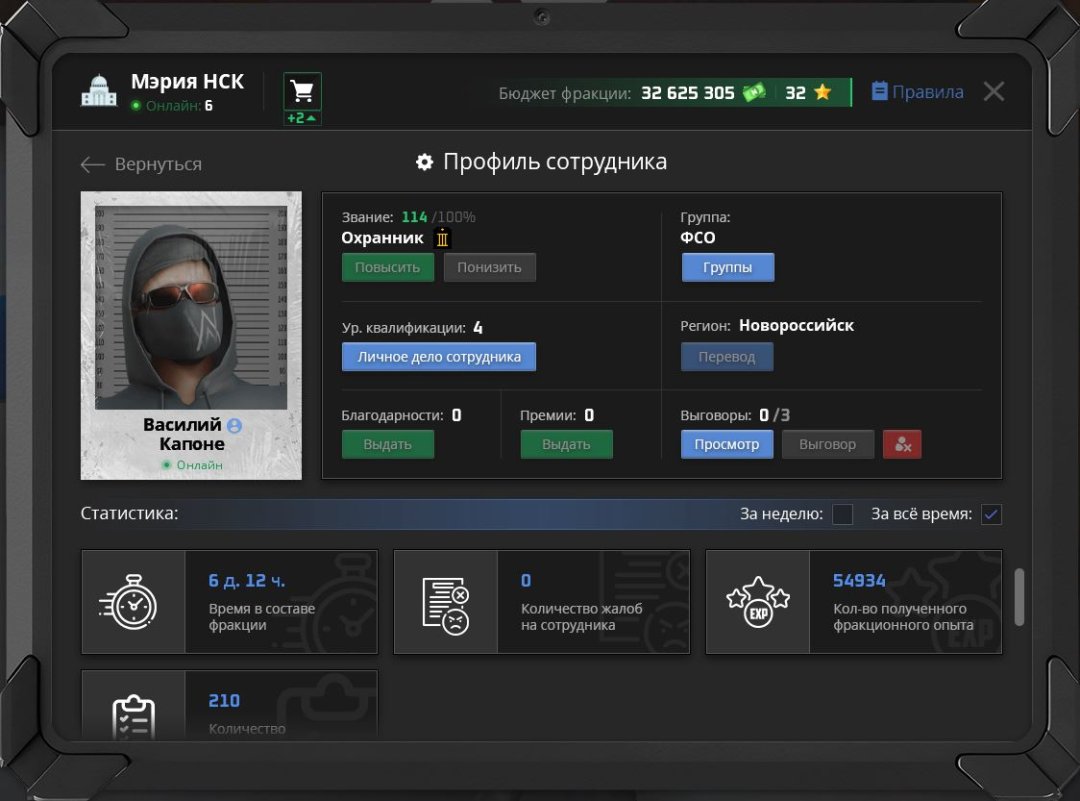This screenshot has height=801, width=1080.
Task: Promote the employee with Повысить
Action: pyautogui.click(x=388, y=267)
